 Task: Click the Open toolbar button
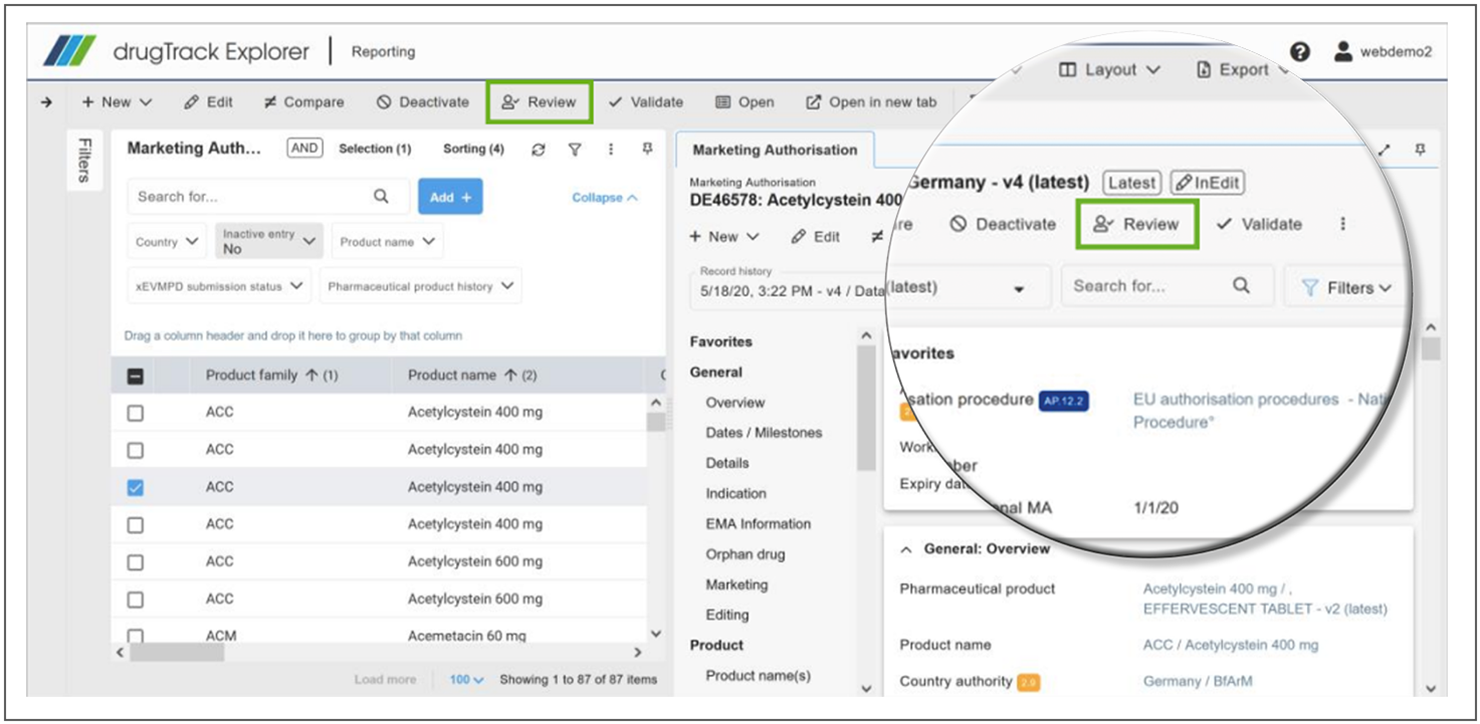coord(745,102)
